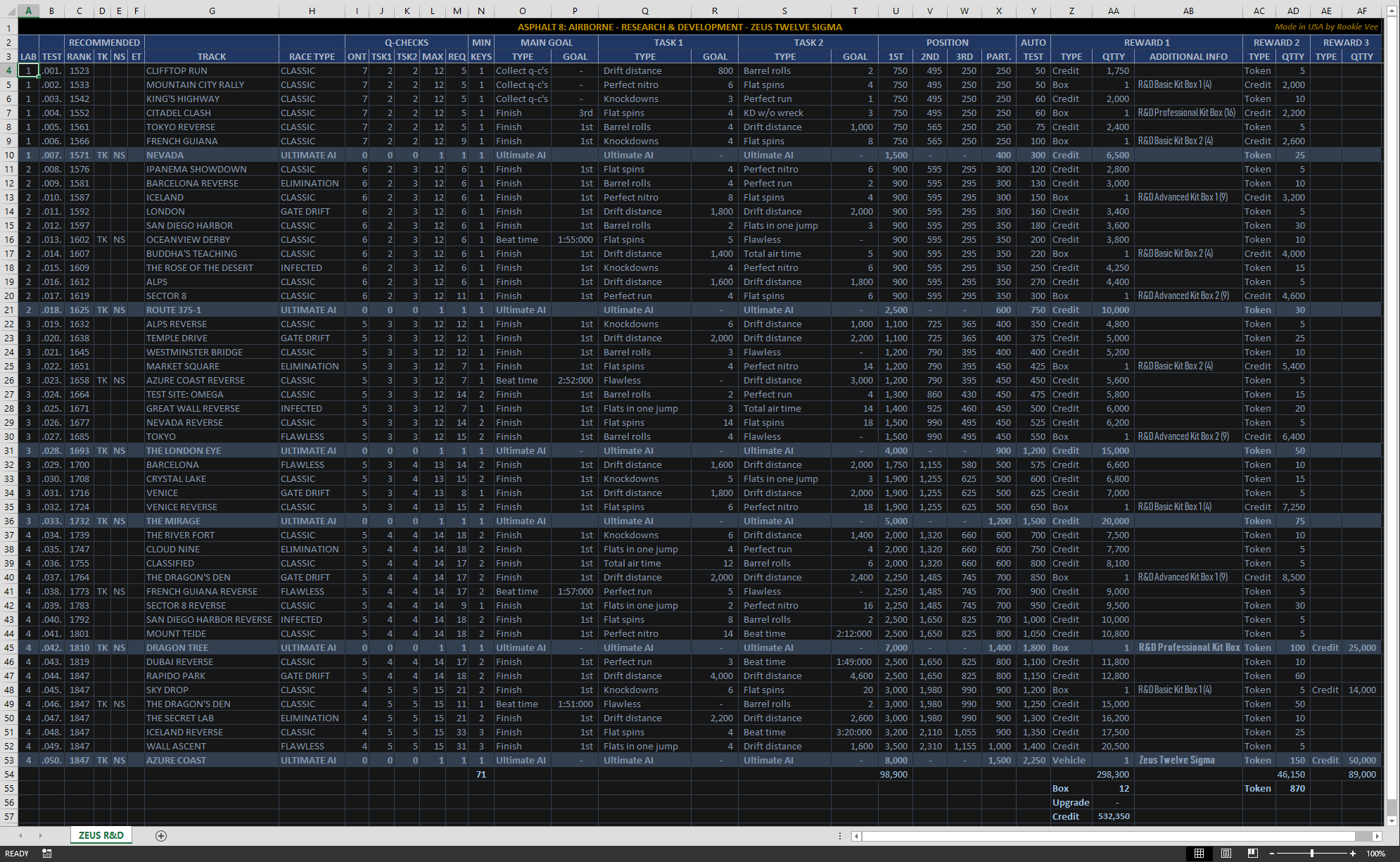Select the AUTO TEST heading cell
Image resolution: width=1400 pixels, height=862 pixels.
[x=1033, y=49]
